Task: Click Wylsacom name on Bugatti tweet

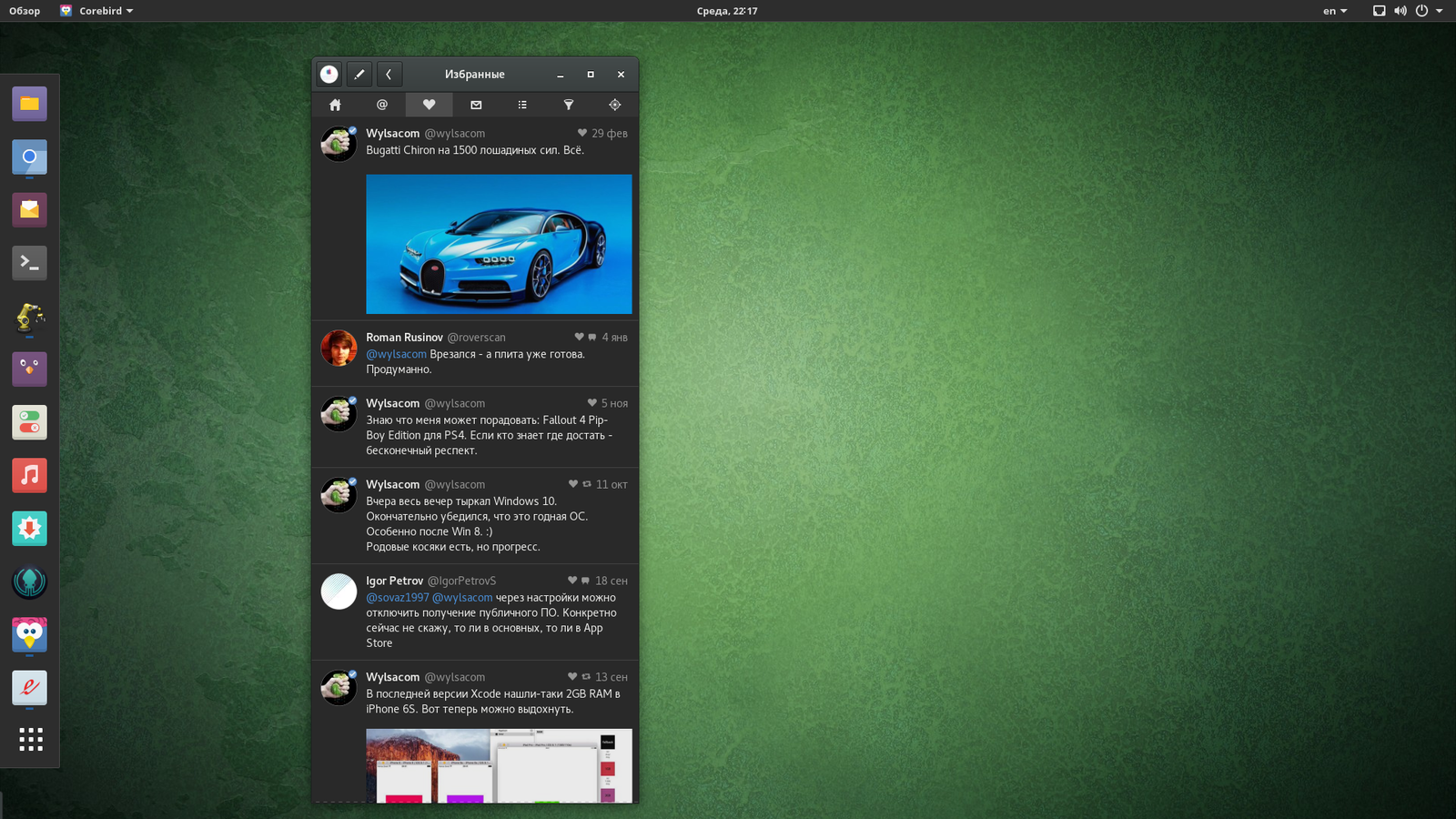Action: tap(393, 134)
